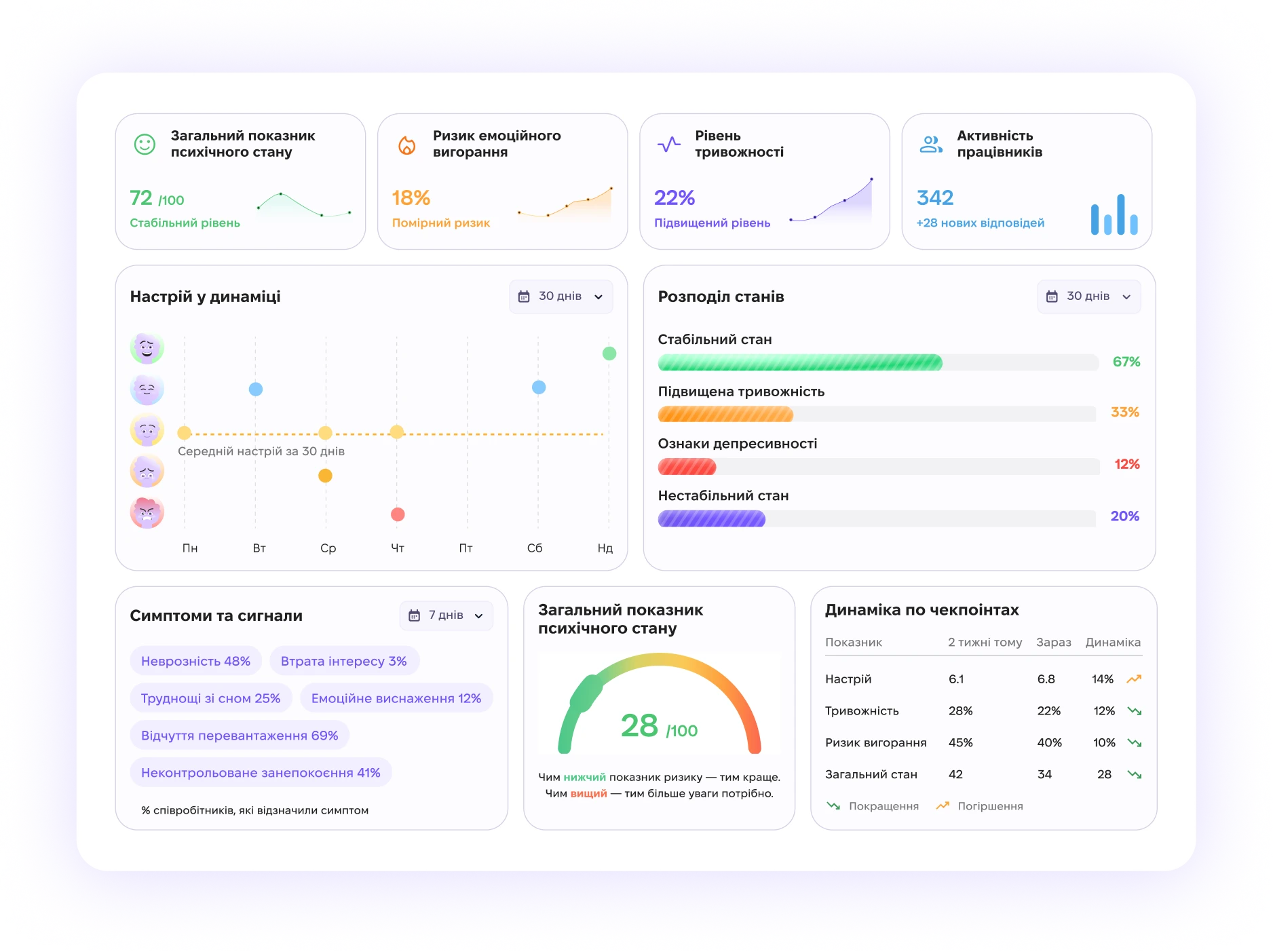
Task: Click the green Sunday mood data point
Action: pos(609,354)
